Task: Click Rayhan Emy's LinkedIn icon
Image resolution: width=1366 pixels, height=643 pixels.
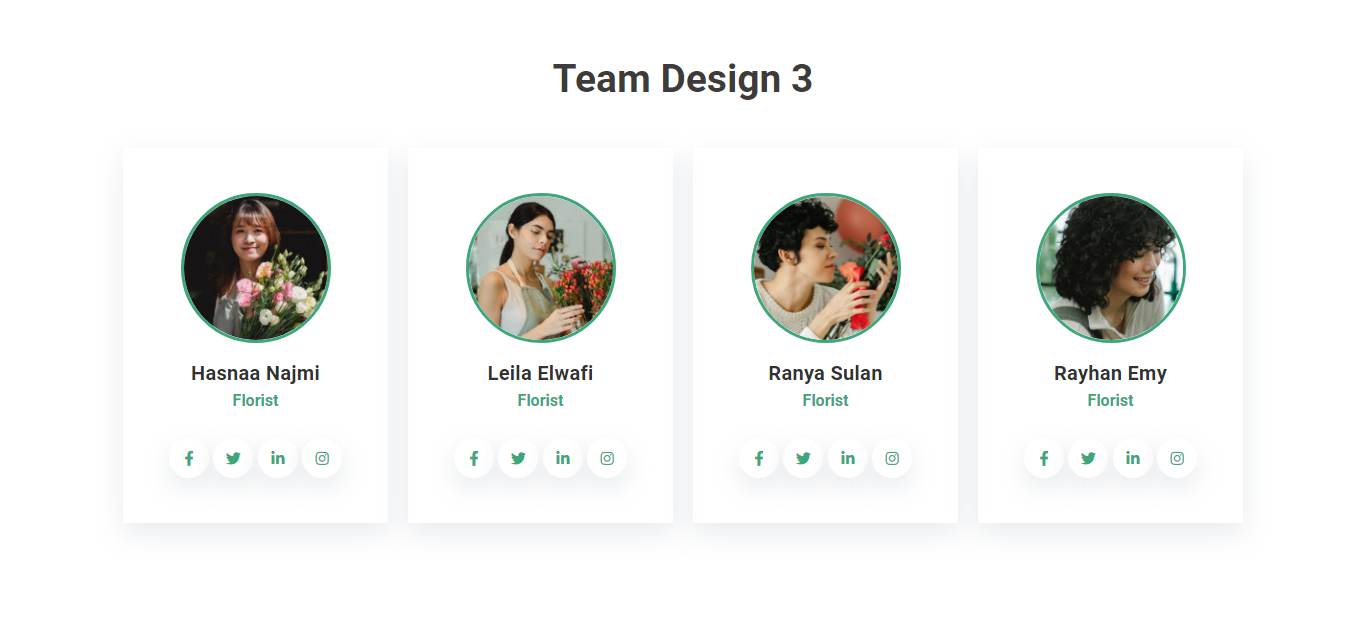Action: click(x=1133, y=459)
